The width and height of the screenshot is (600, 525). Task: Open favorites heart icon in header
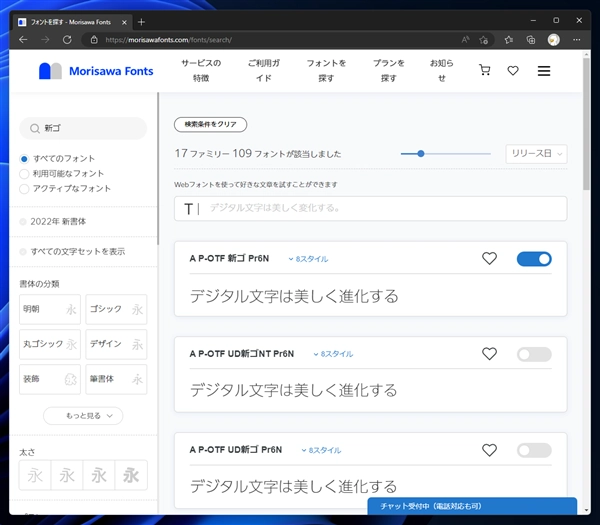tap(513, 70)
